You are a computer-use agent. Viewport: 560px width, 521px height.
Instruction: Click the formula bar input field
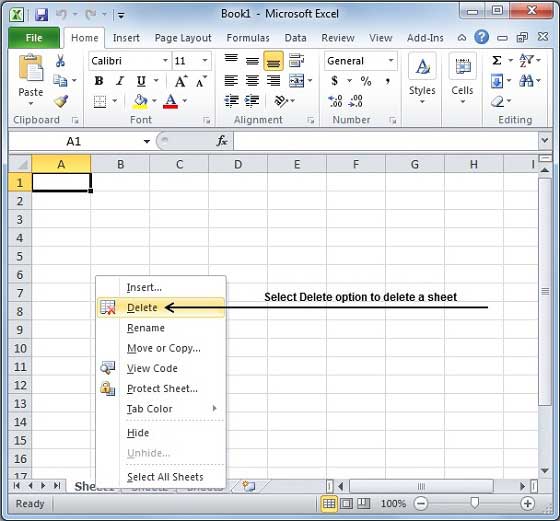386,140
